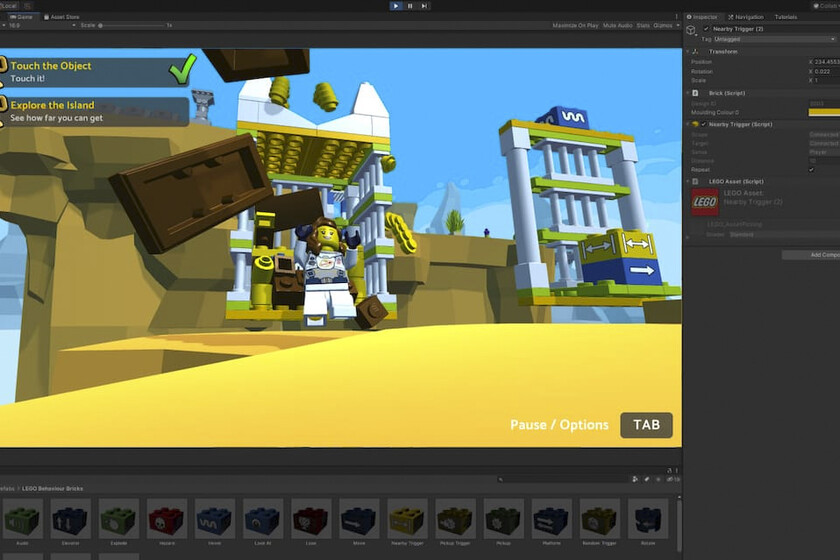Screen dimensions: 840x560
Task: Open the Sense Player dropdown
Action: [824, 152]
